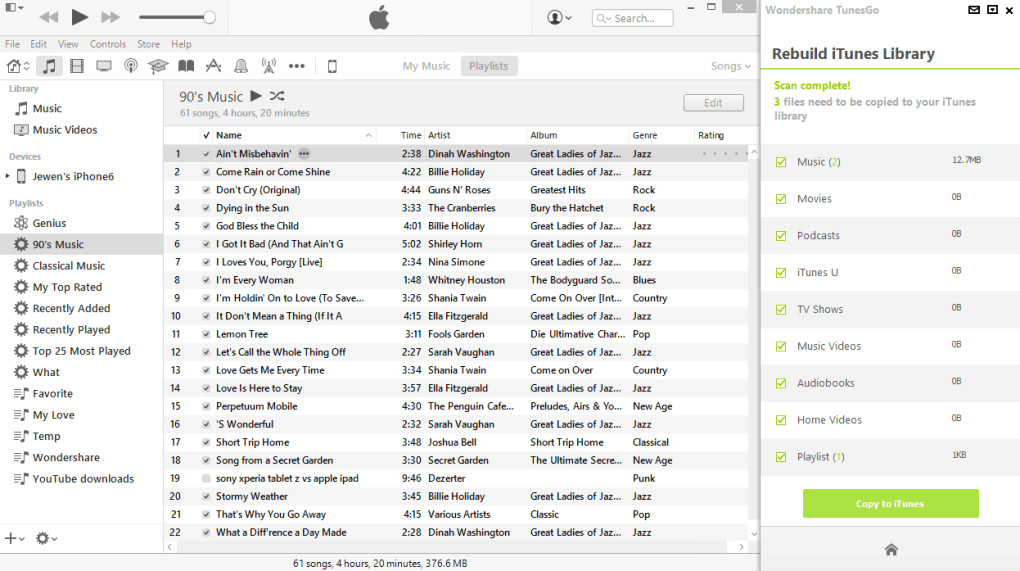Go to TunesGo home icon

tap(890, 549)
